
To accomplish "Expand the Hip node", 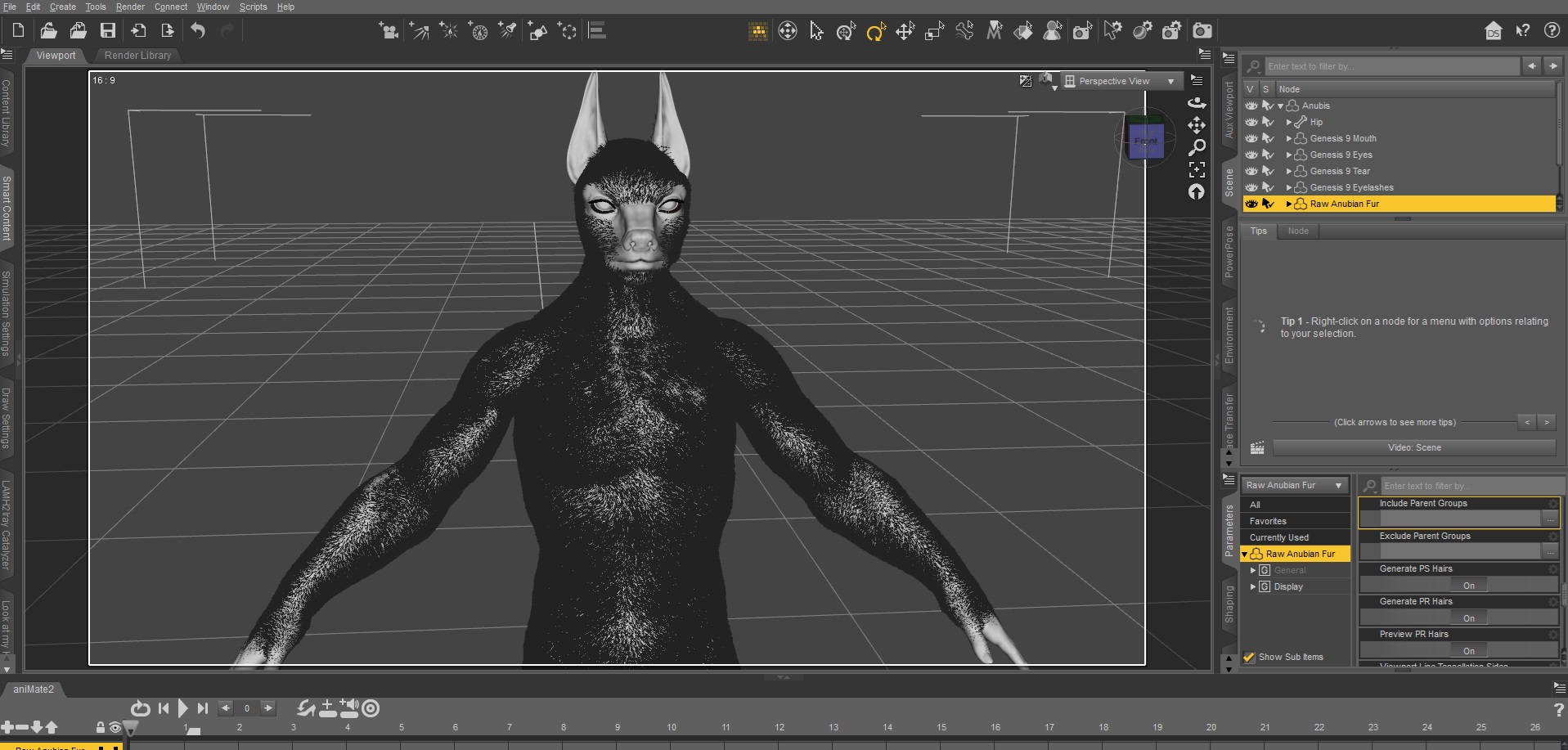I will click(1289, 123).
